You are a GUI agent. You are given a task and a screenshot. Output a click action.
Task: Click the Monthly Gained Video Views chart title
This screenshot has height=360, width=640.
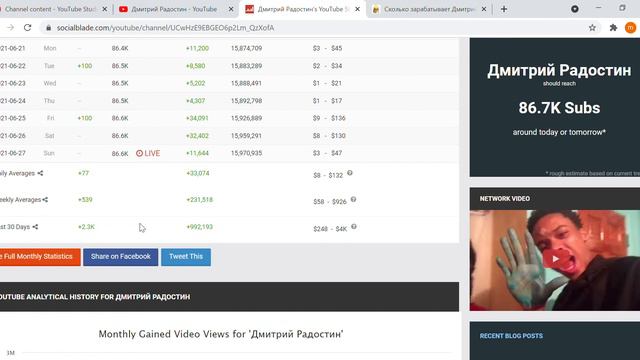tap(221, 334)
